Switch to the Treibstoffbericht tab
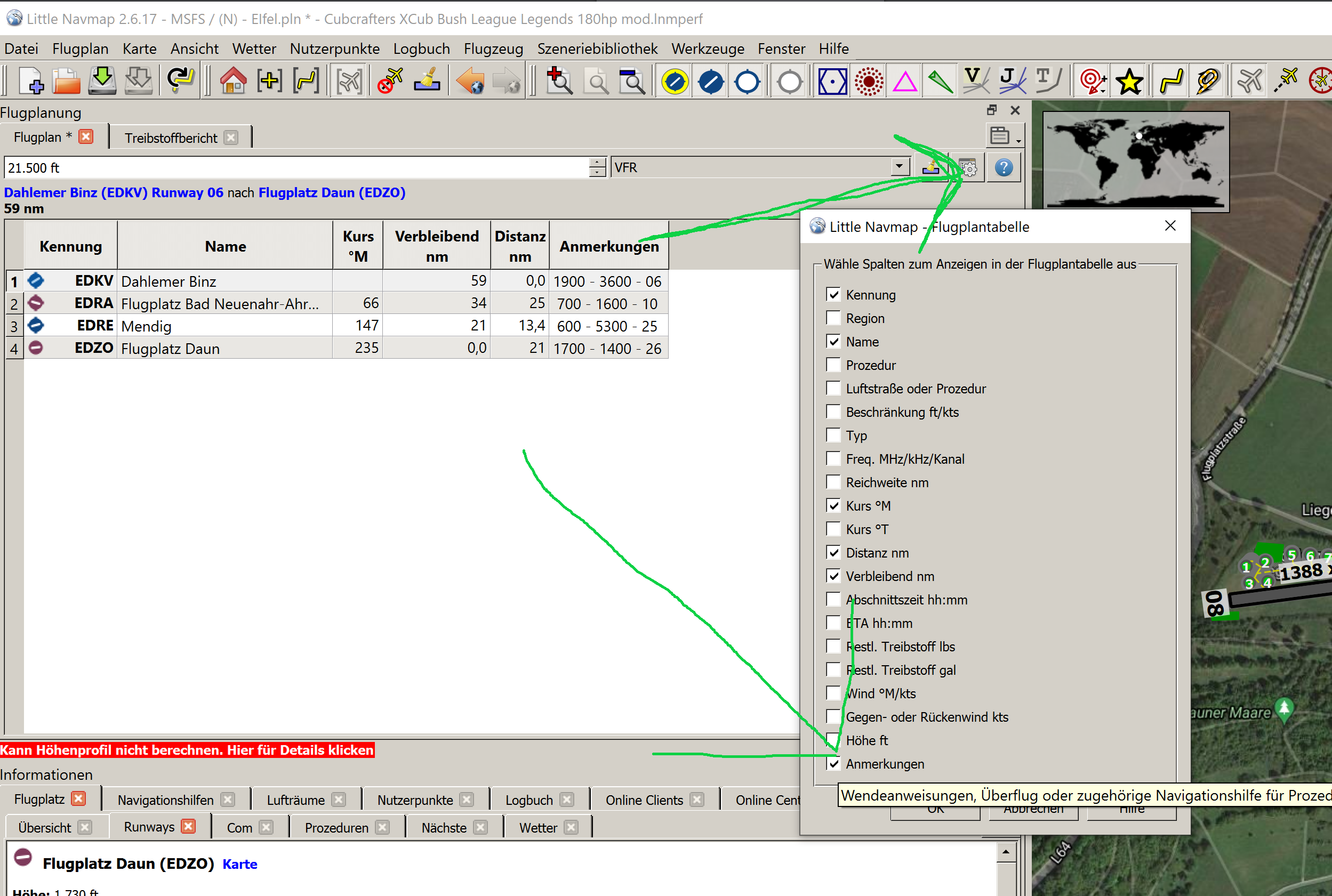The width and height of the screenshot is (1332, 896). click(171, 138)
